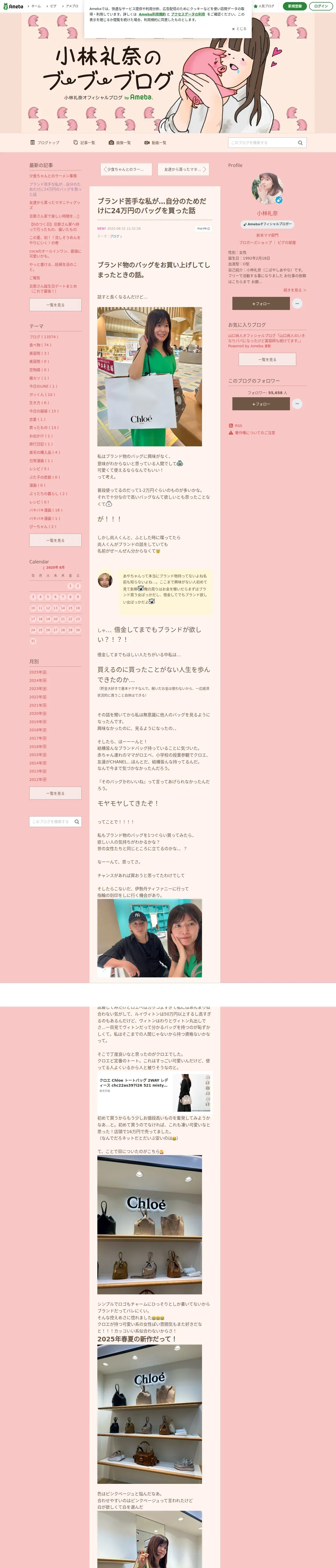
Task: Open クロエ Chloe トートバッグ product card
Action: tap(154, 1093)
